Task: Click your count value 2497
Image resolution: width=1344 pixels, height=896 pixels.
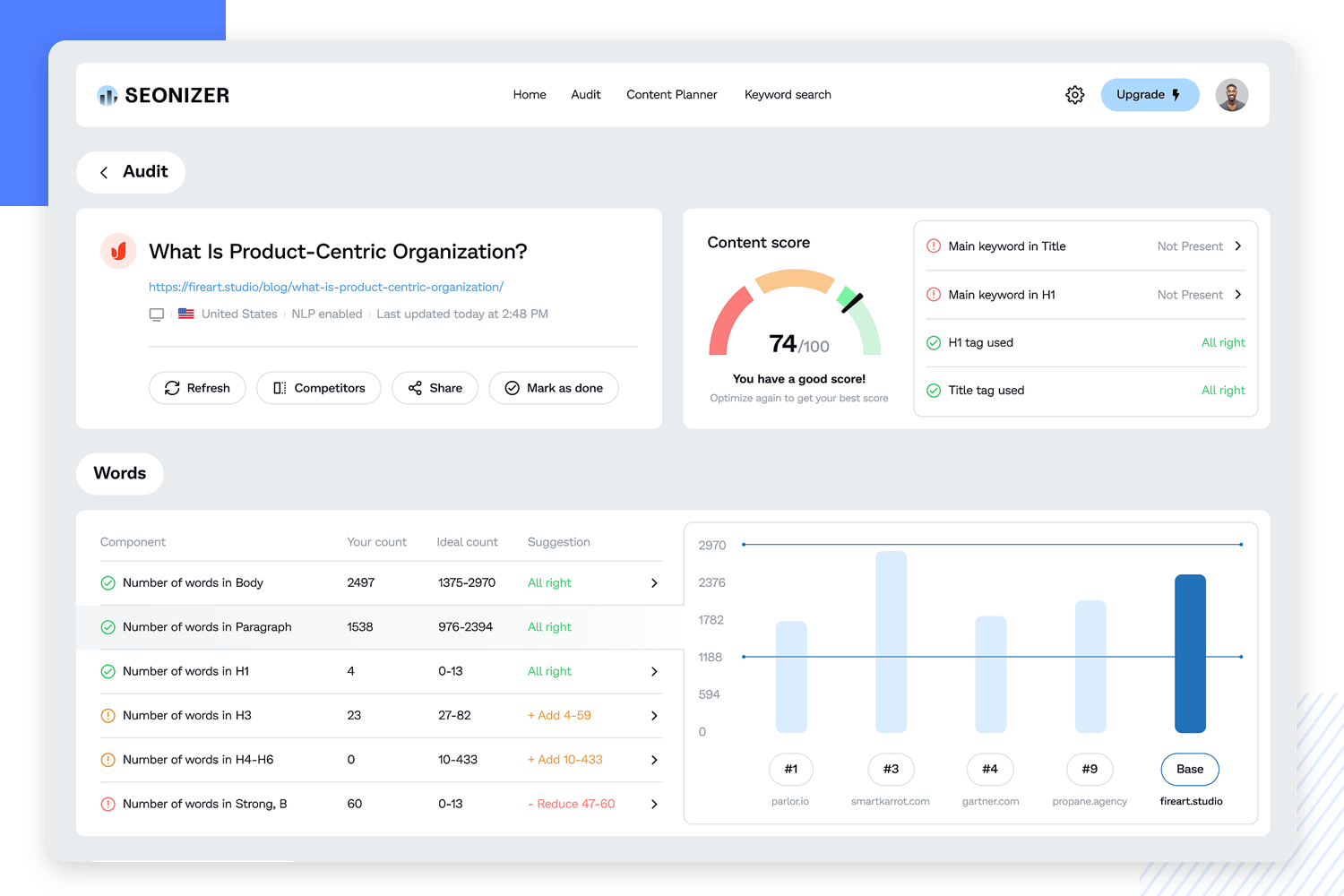Action: pyautogui.click(x=361, y=583)
